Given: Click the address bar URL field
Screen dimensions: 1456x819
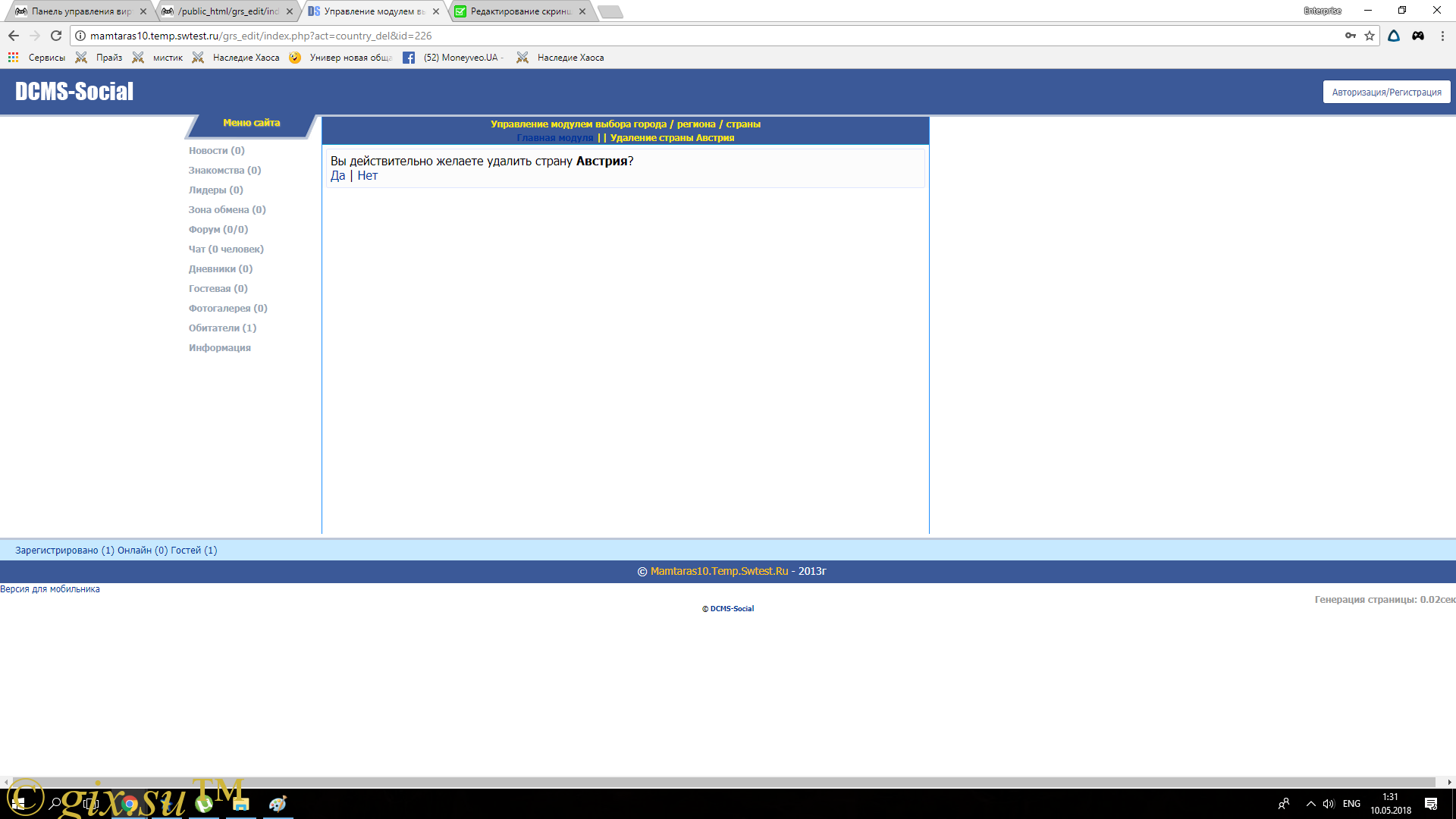Looking at the screenshot, I should tap(713, 36).
